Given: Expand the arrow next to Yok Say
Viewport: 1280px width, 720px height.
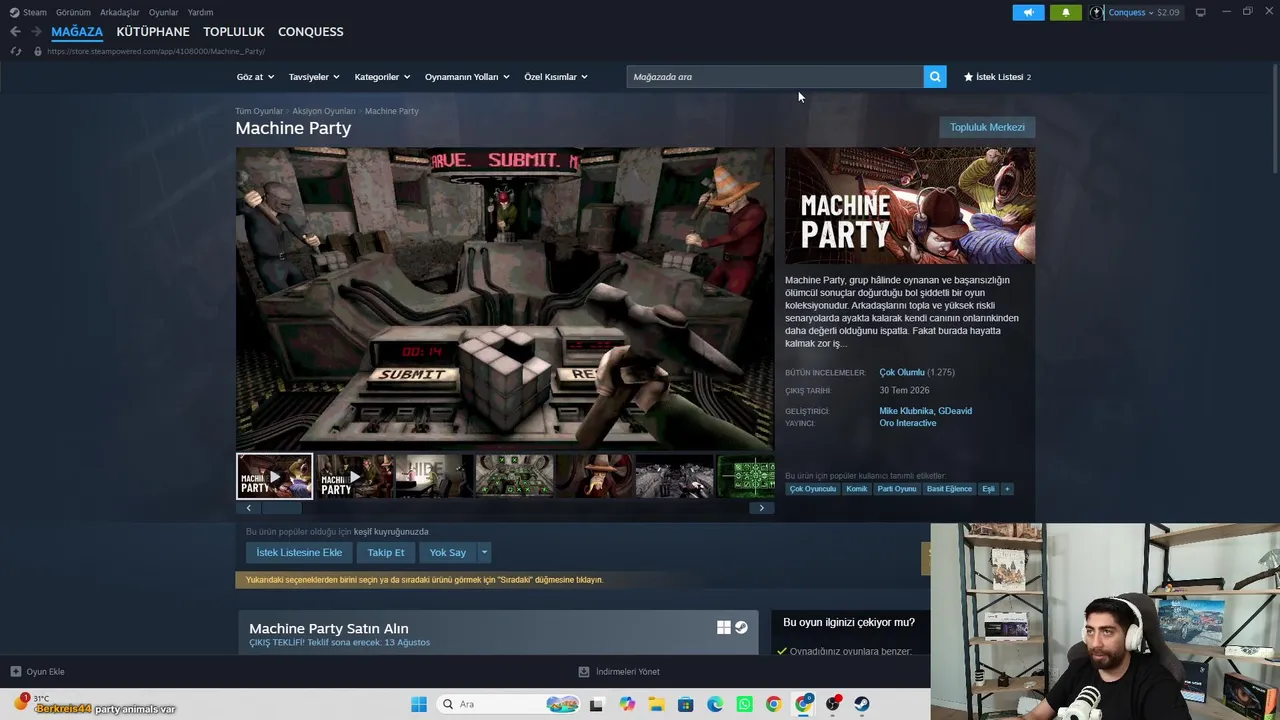Looking at the screenshot, I should [484, 552].
